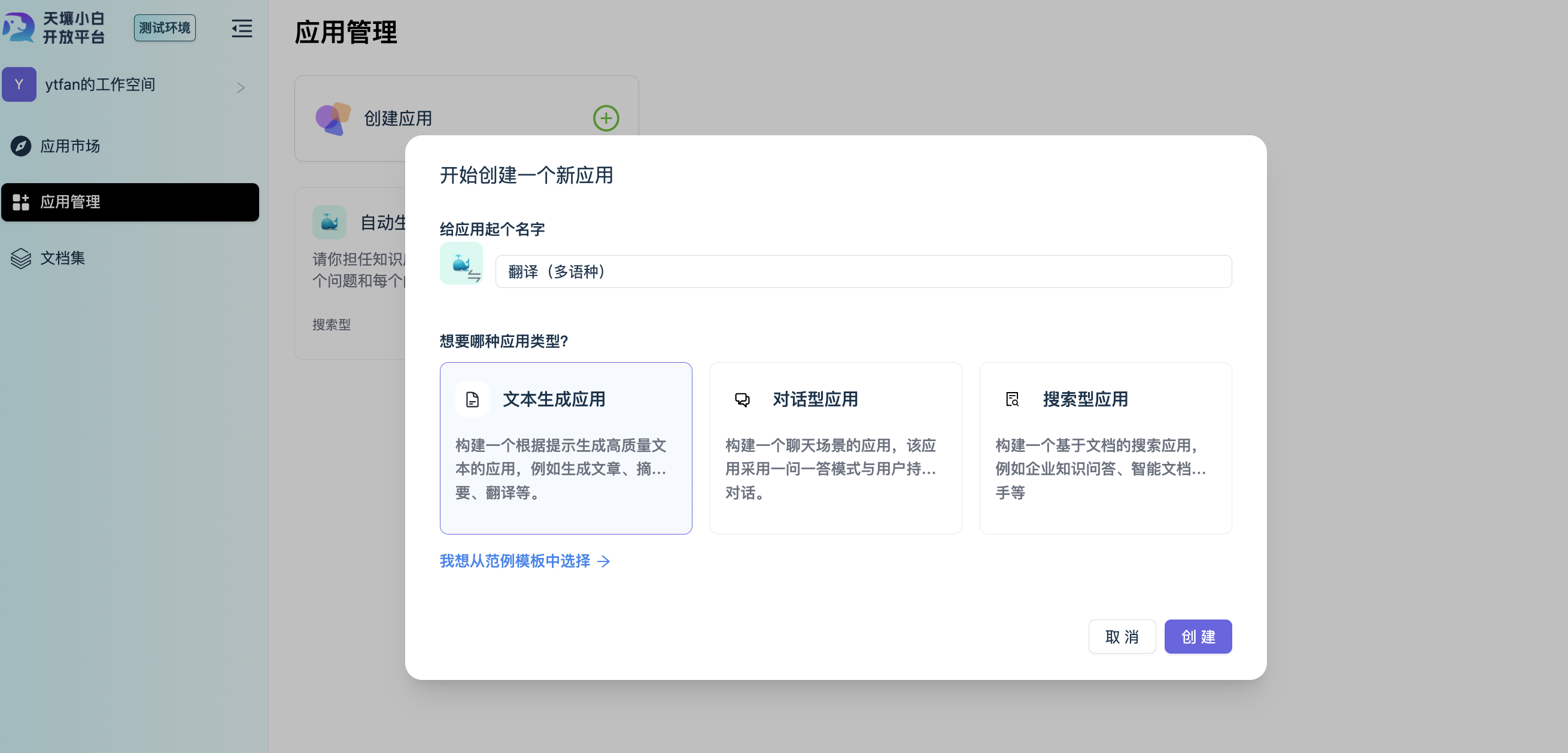Screen dimensions: 1568x753
Task: Click the colorful 创建应用 card icon
Action: [x=333, y=119]
